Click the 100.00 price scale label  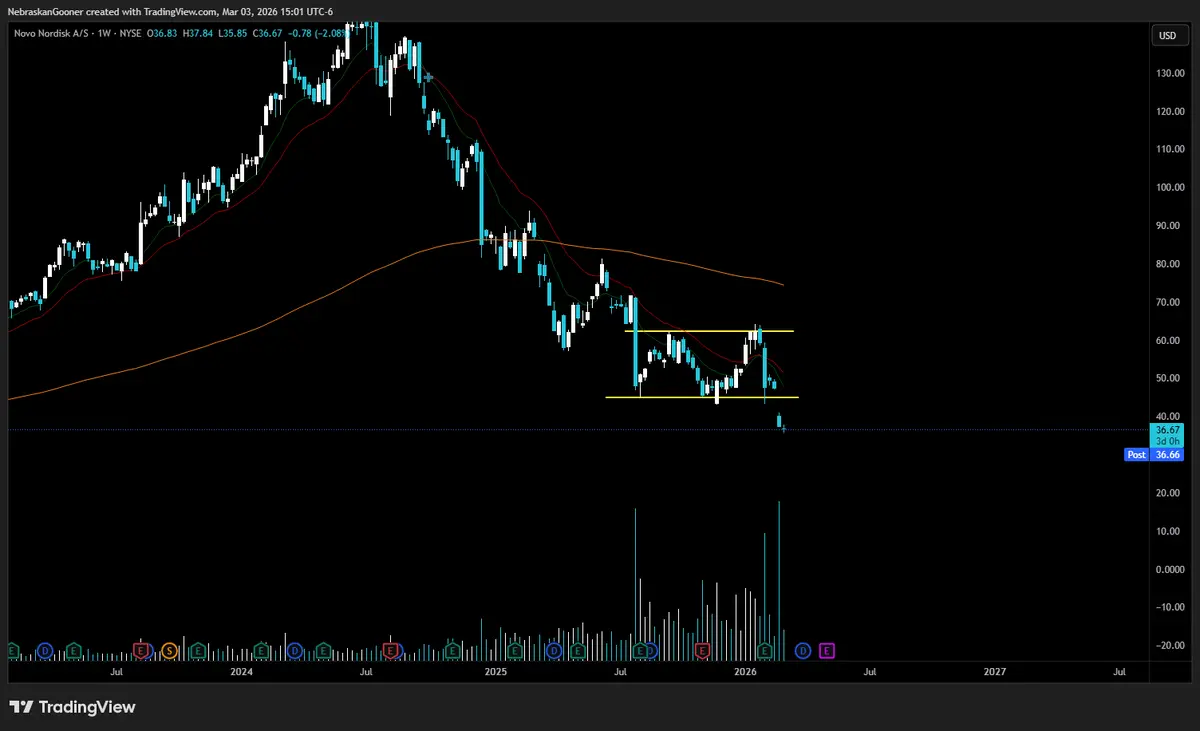1171,188
